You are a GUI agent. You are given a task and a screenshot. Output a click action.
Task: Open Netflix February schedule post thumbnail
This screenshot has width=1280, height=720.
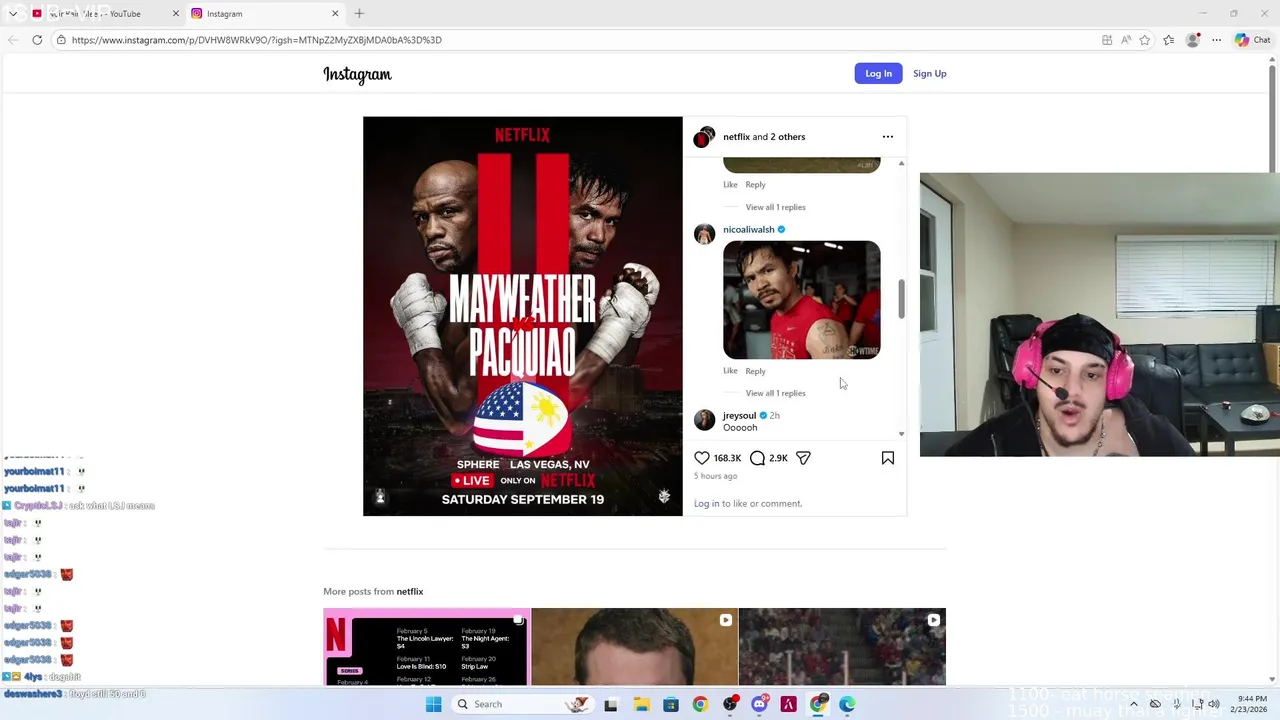426,647
